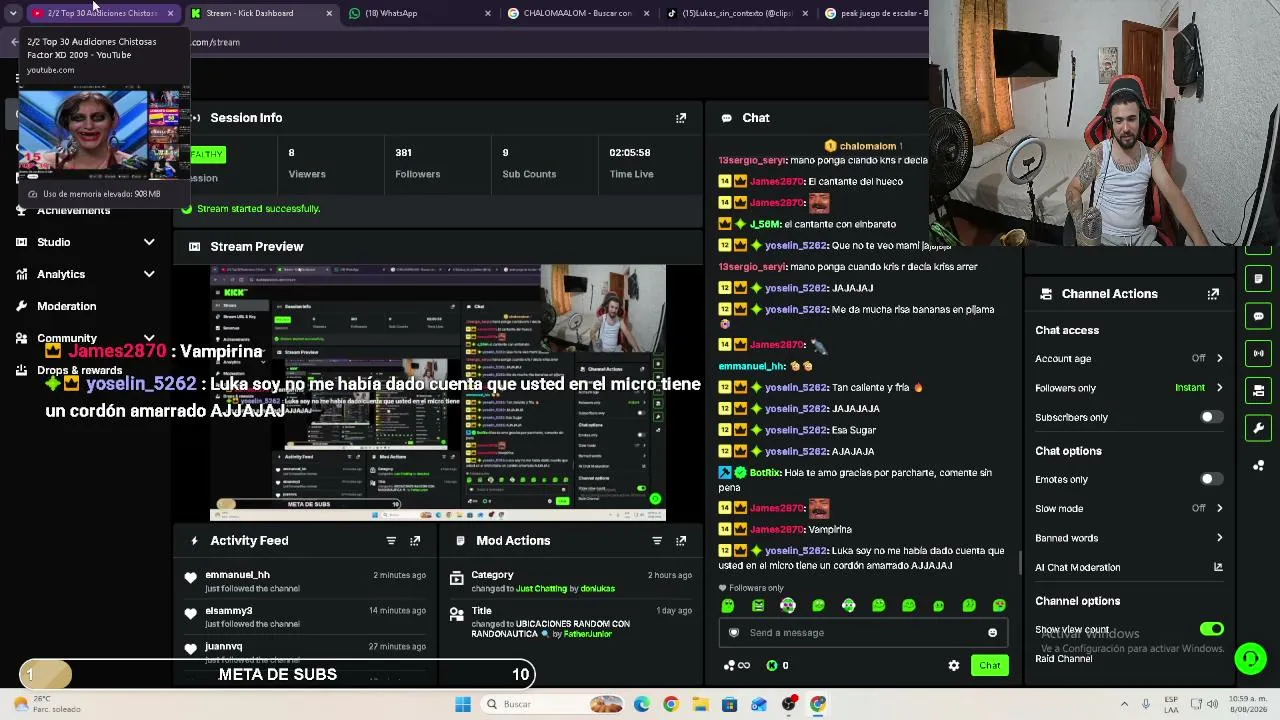
Task: Switch to the peak juego de escalar tab
Action: pyautogui.click(x=875, y=13)
